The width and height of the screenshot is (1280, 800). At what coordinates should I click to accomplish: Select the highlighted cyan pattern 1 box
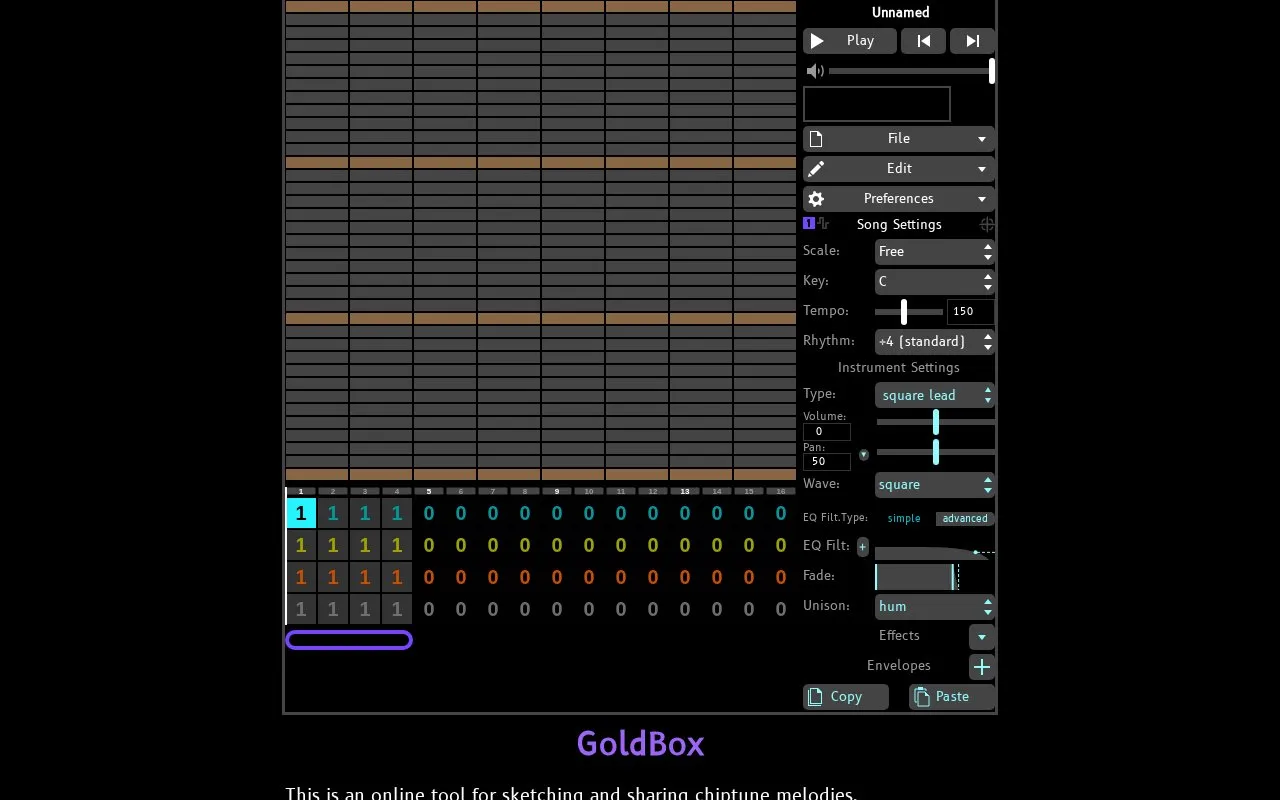point(301,514)
